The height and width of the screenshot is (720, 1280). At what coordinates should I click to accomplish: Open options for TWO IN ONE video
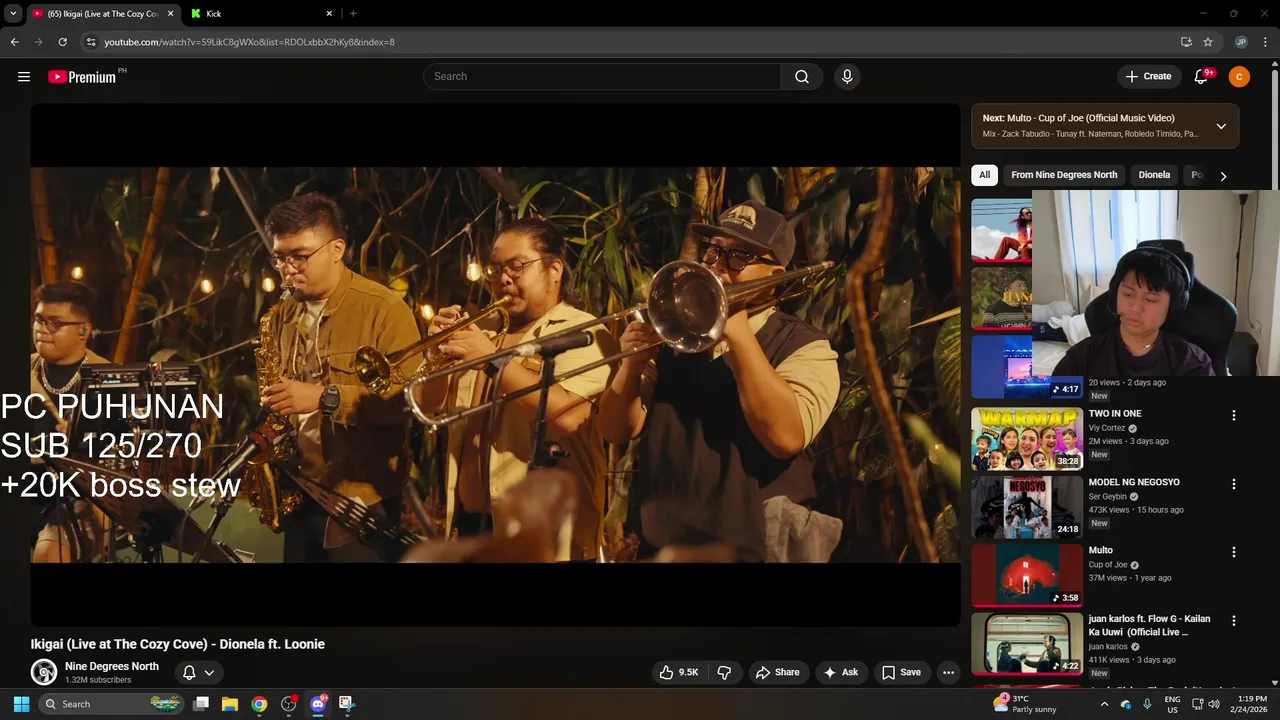click(x=1233, y=415)
